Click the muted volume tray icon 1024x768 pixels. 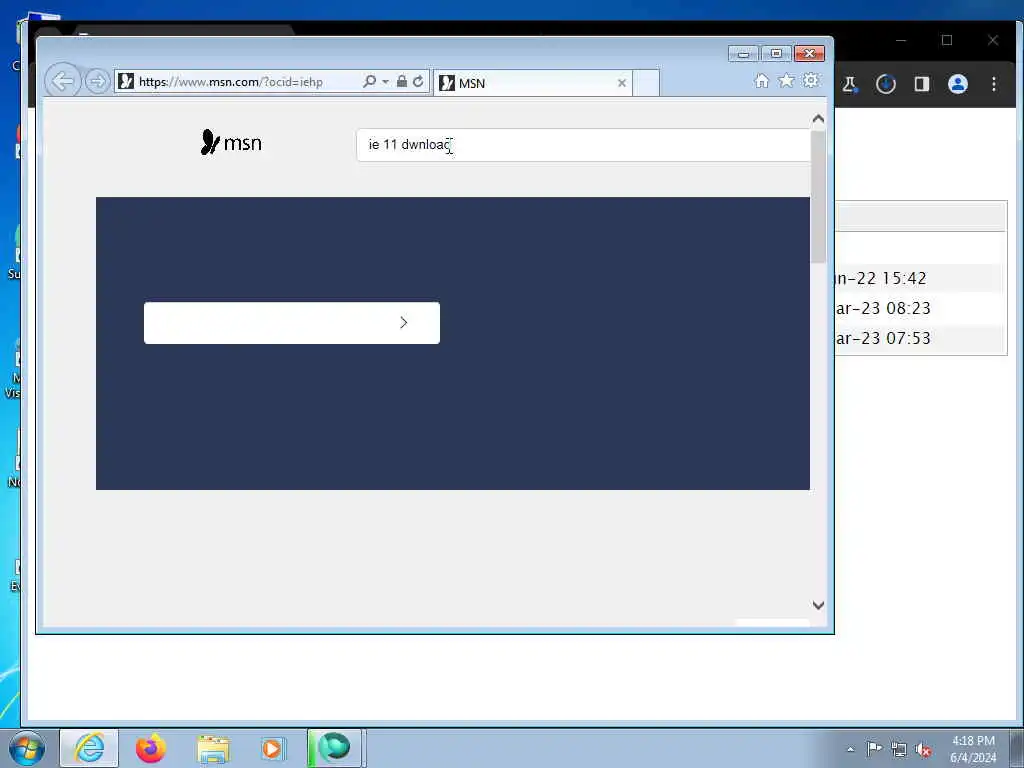click(923, 749)
